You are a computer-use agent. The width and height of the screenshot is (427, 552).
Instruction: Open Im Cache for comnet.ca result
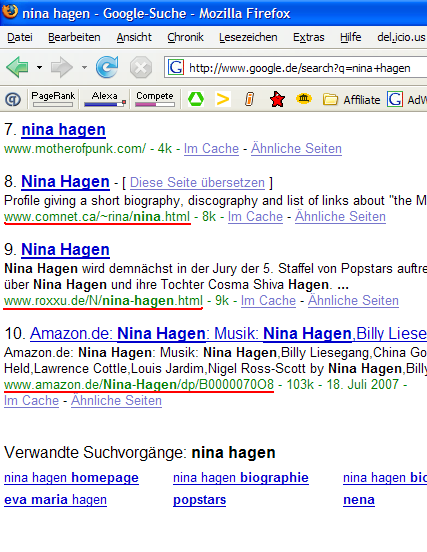point(255,217)
